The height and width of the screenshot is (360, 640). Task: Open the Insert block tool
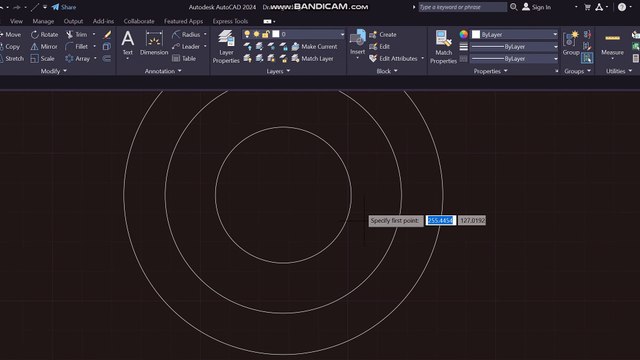357,42
